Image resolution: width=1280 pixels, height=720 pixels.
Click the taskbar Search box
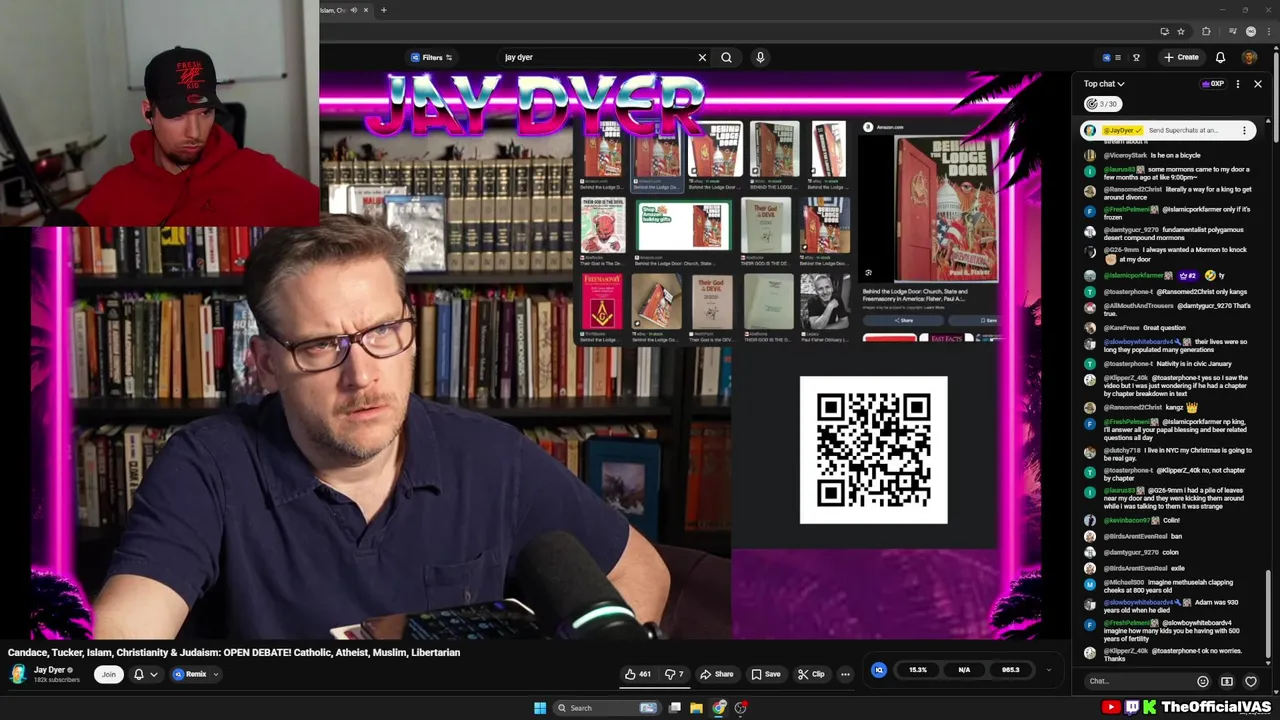tap(608, 708)
